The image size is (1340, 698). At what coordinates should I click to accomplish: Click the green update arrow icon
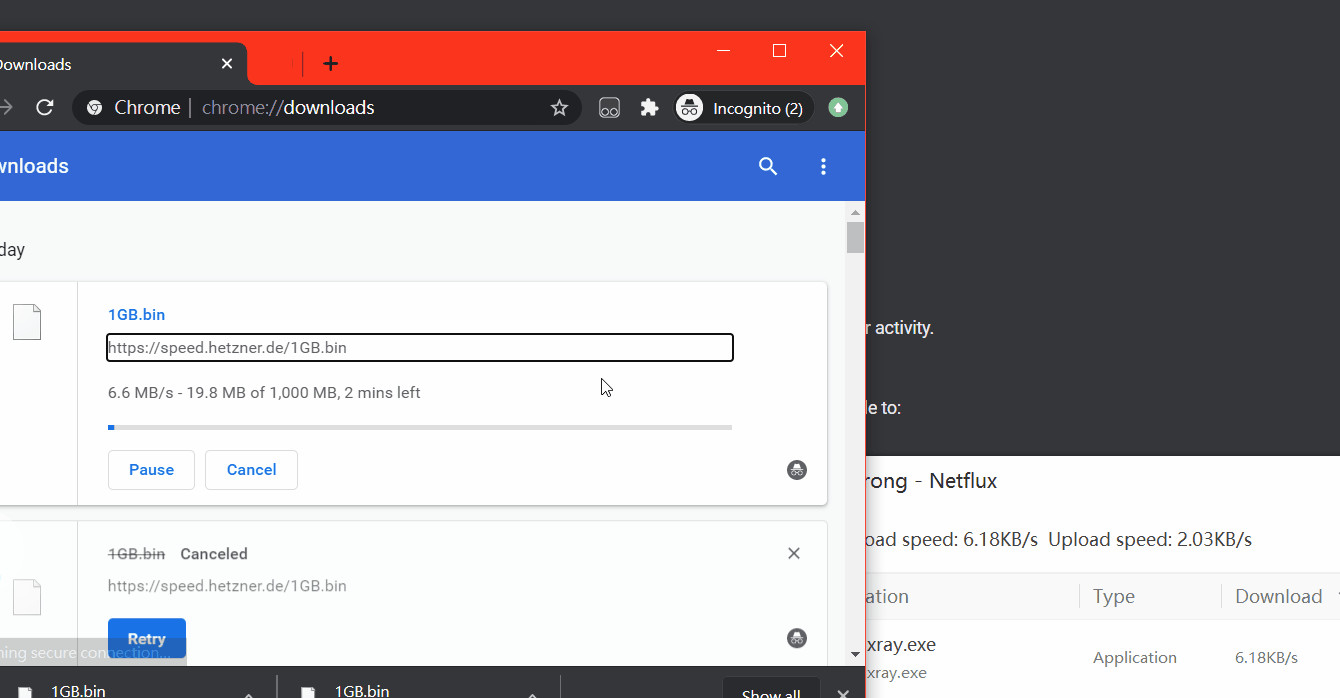(x=838, y=107)
